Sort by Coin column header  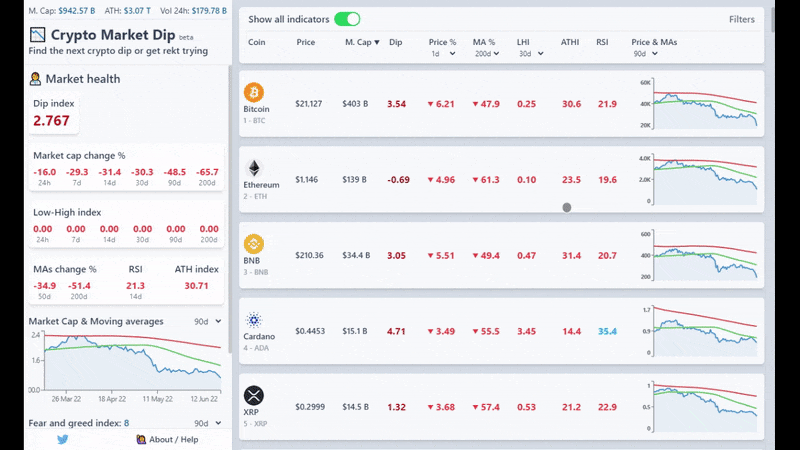tap(257, 42)
